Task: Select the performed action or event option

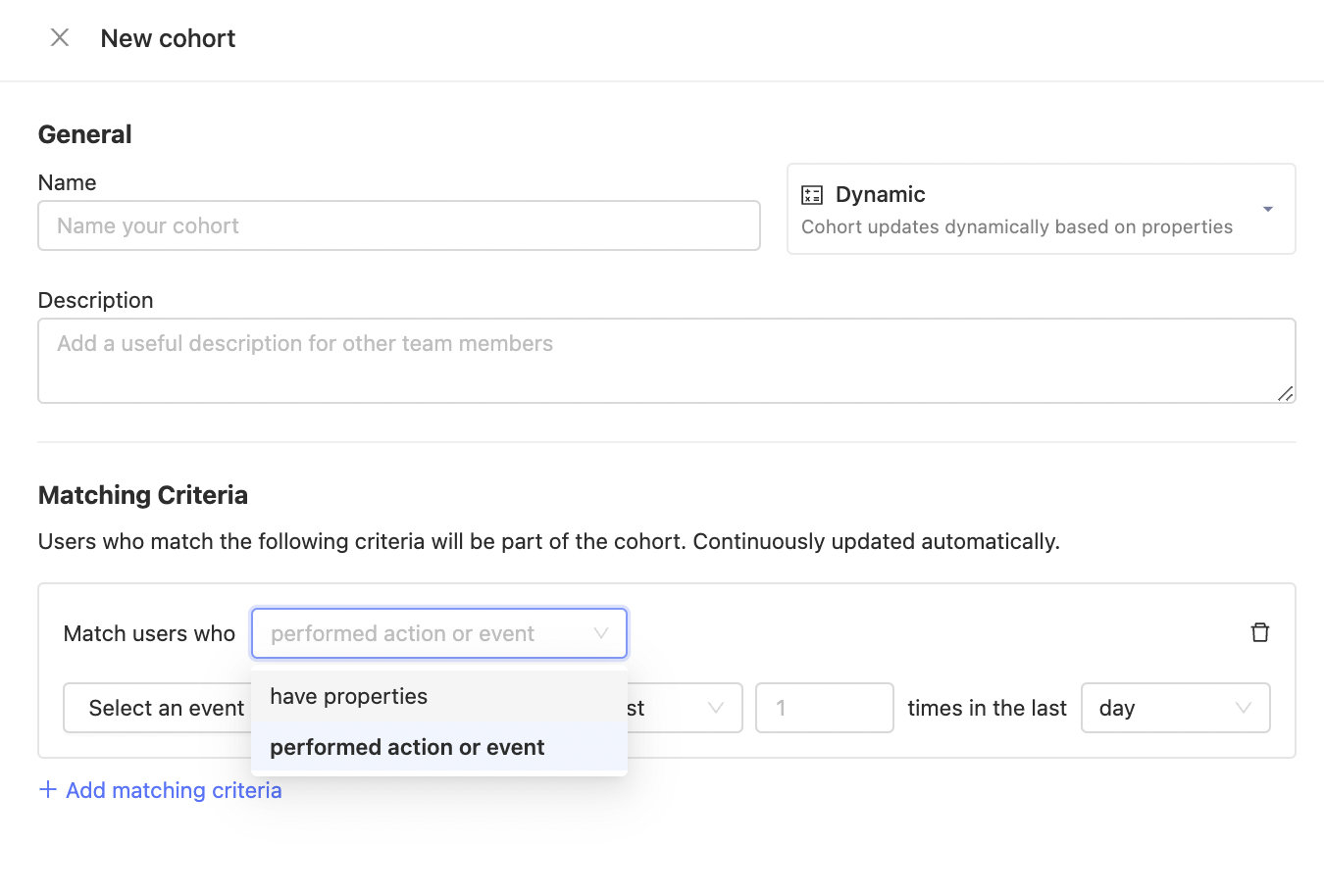Action: [407, 747]
